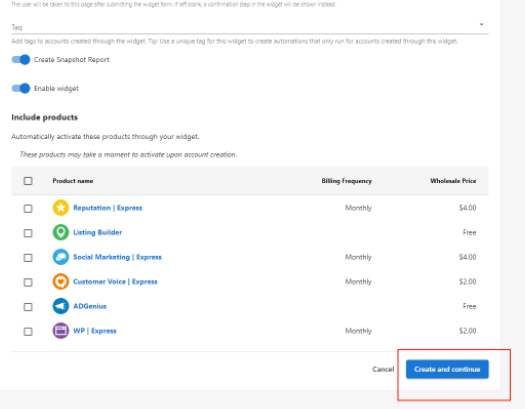
Task: Click the WP Express purple icon
Action: 61,331
